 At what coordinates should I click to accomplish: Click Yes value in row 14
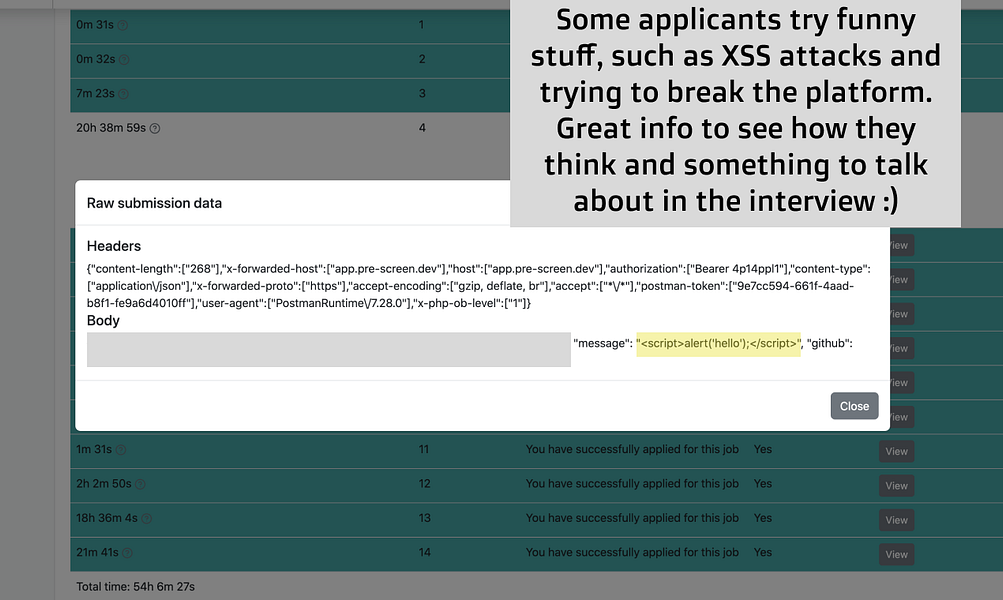tap(762, 553)
